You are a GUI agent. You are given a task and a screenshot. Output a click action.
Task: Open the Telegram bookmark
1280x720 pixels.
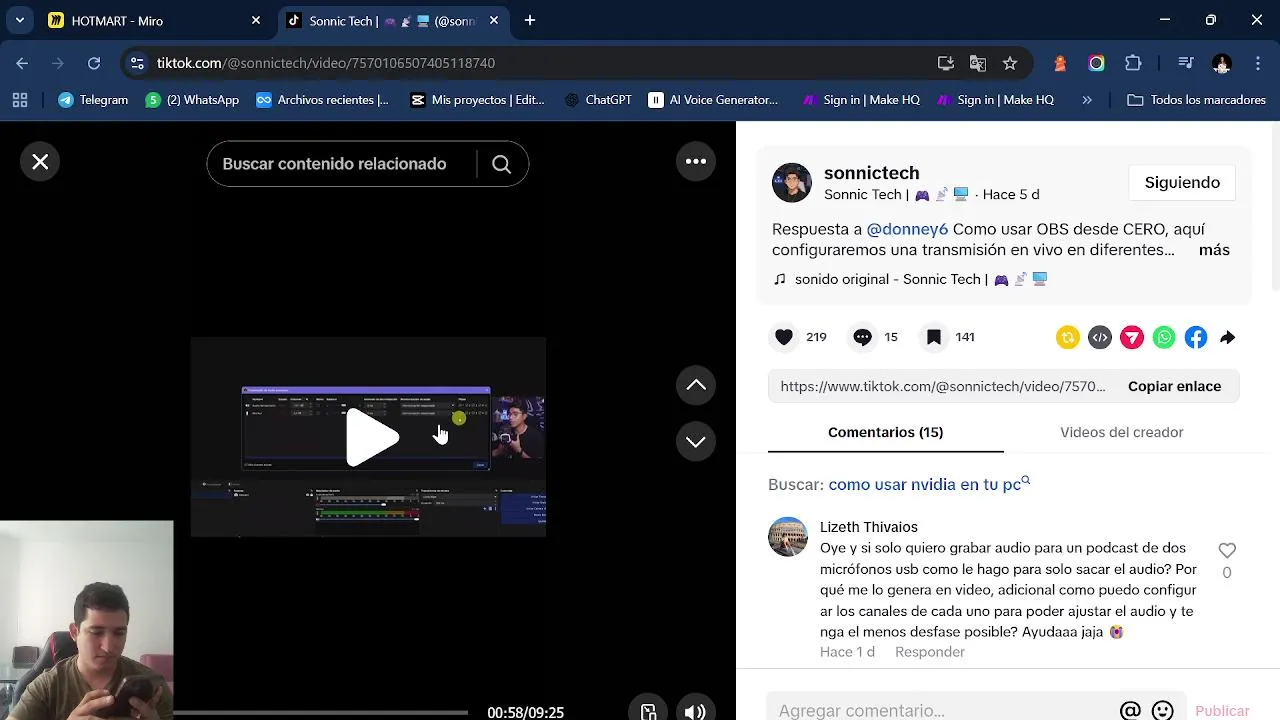93,100
